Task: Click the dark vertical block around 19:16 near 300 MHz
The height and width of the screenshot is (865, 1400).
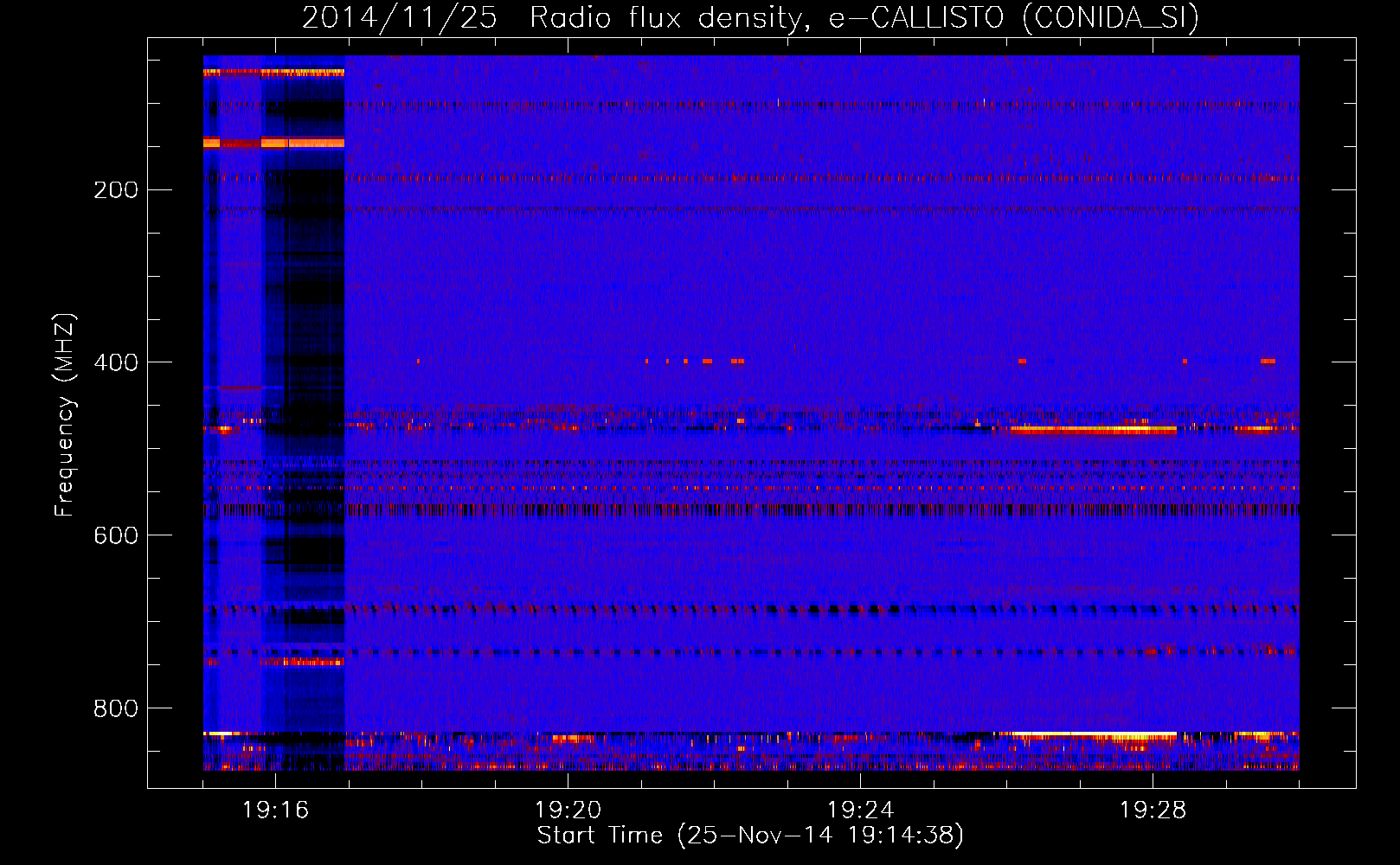Action: click(315, 259)
